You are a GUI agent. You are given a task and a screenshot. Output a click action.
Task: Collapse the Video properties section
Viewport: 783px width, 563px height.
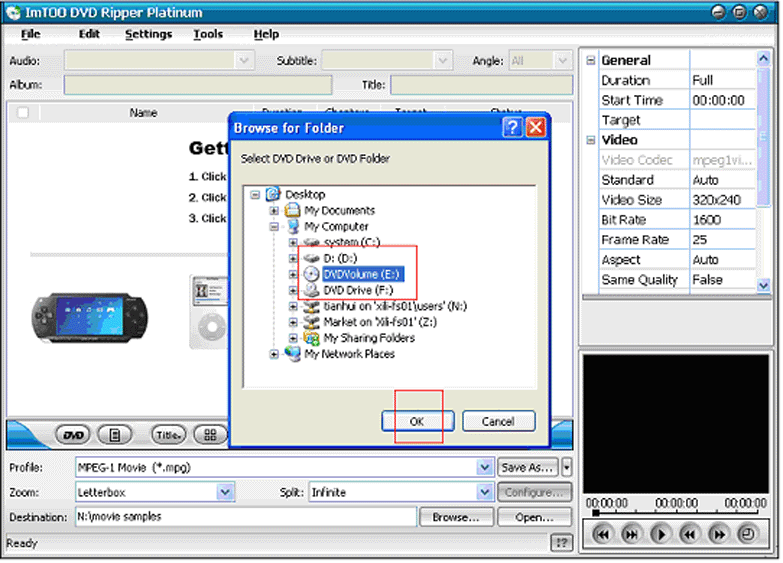pyautogui.click(x=592, y=140)
